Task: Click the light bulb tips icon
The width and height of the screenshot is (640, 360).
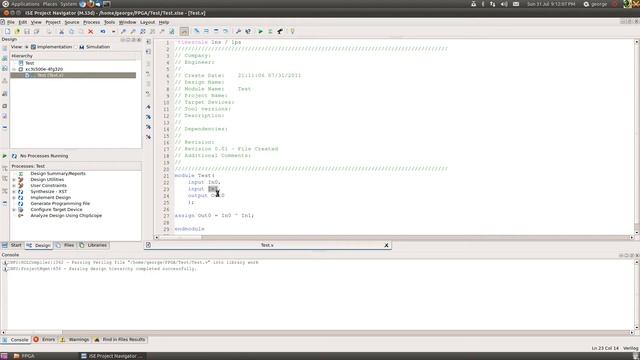Action: click(x=292, y=31)
